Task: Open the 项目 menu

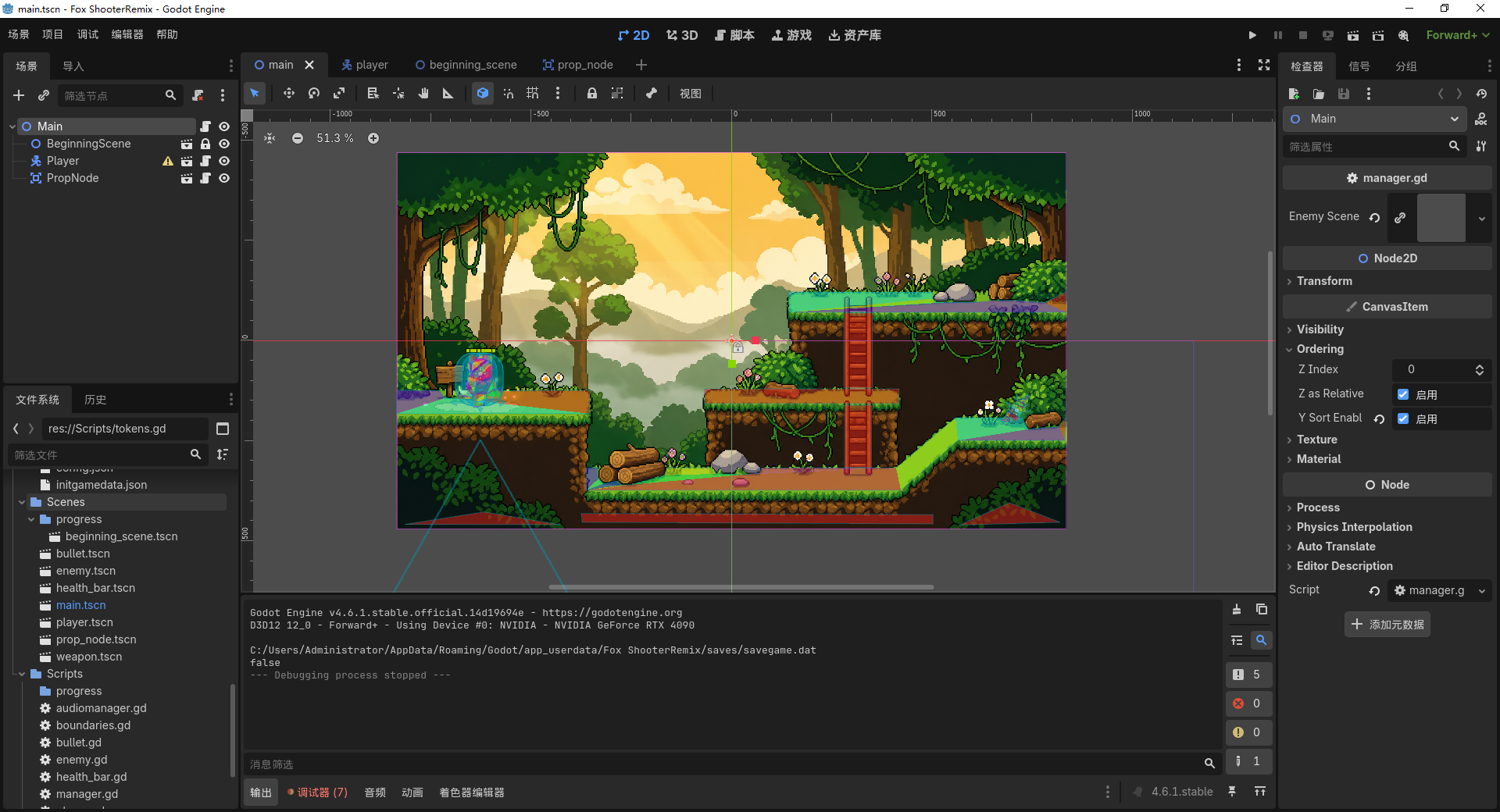Action: tap(52, 34)
